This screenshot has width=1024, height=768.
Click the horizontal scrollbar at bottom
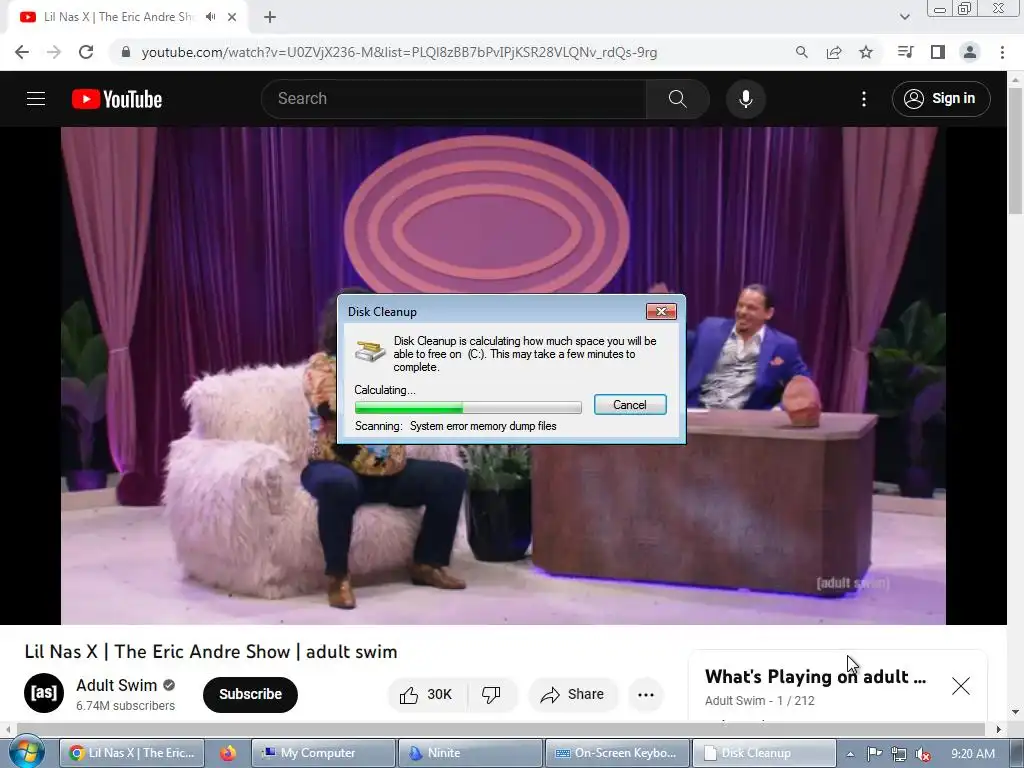(x=500, y=729)
